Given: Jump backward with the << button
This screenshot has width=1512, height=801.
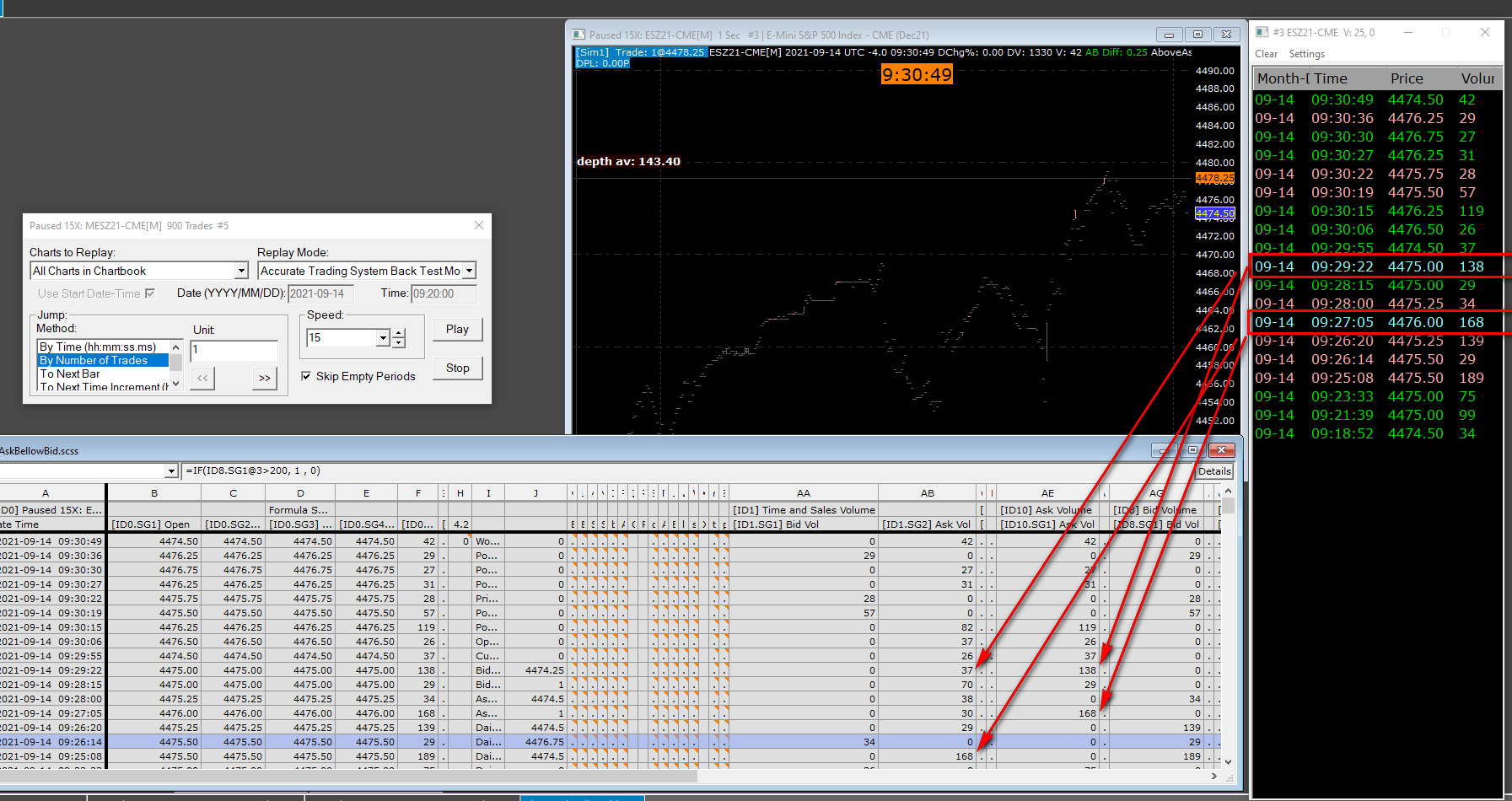Looking at the screenshot, I should click(x=202, y=379).
